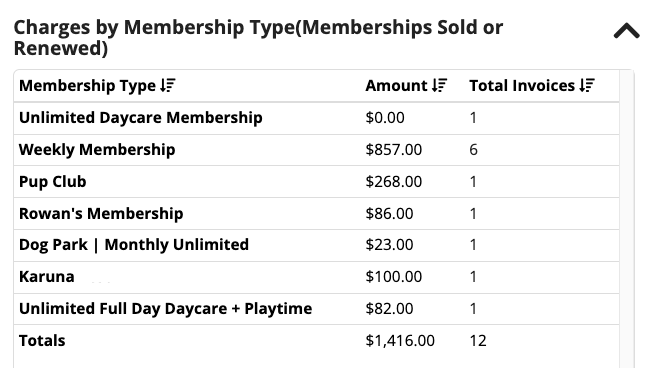Click the $857.00 Weekly Membership amount
The image size is (648, 368).
(394, 150)
